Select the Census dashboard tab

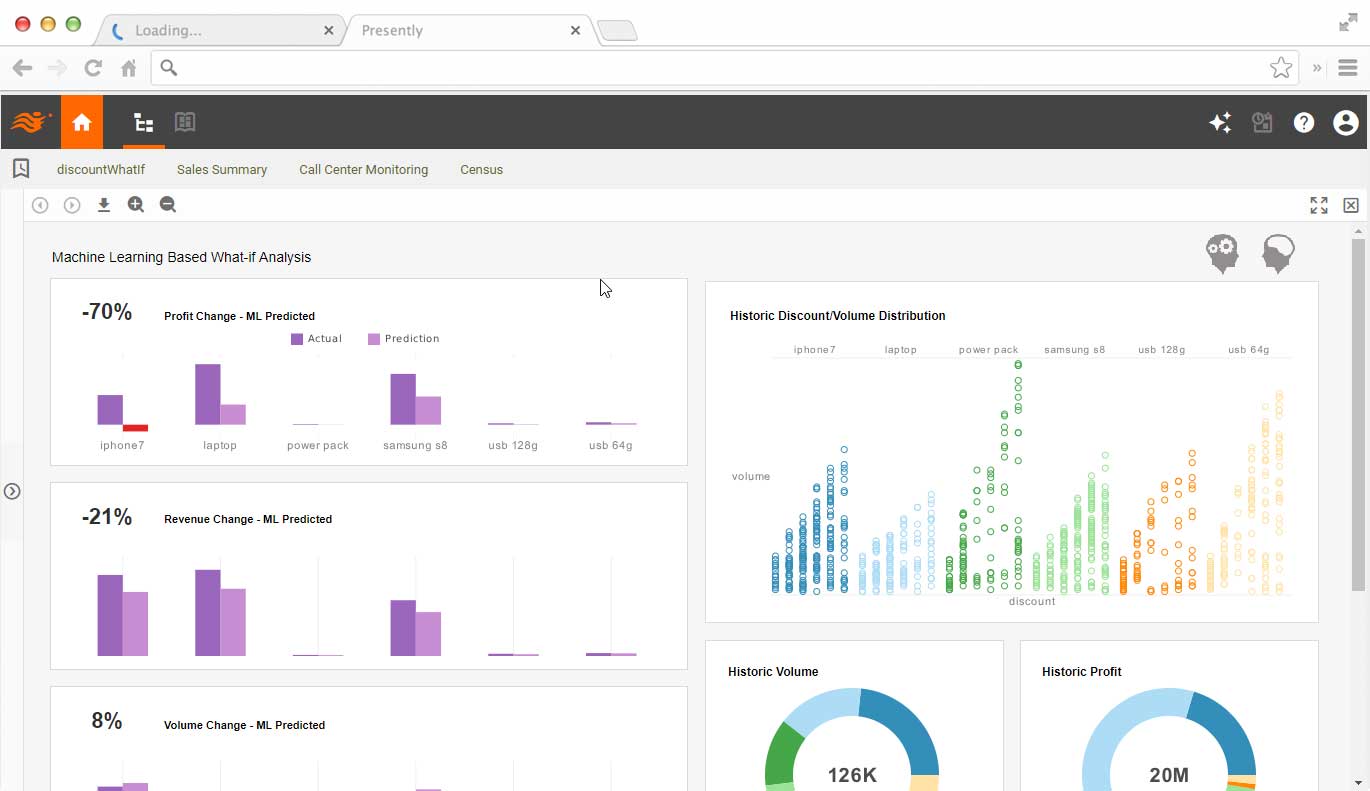[481, 169]
